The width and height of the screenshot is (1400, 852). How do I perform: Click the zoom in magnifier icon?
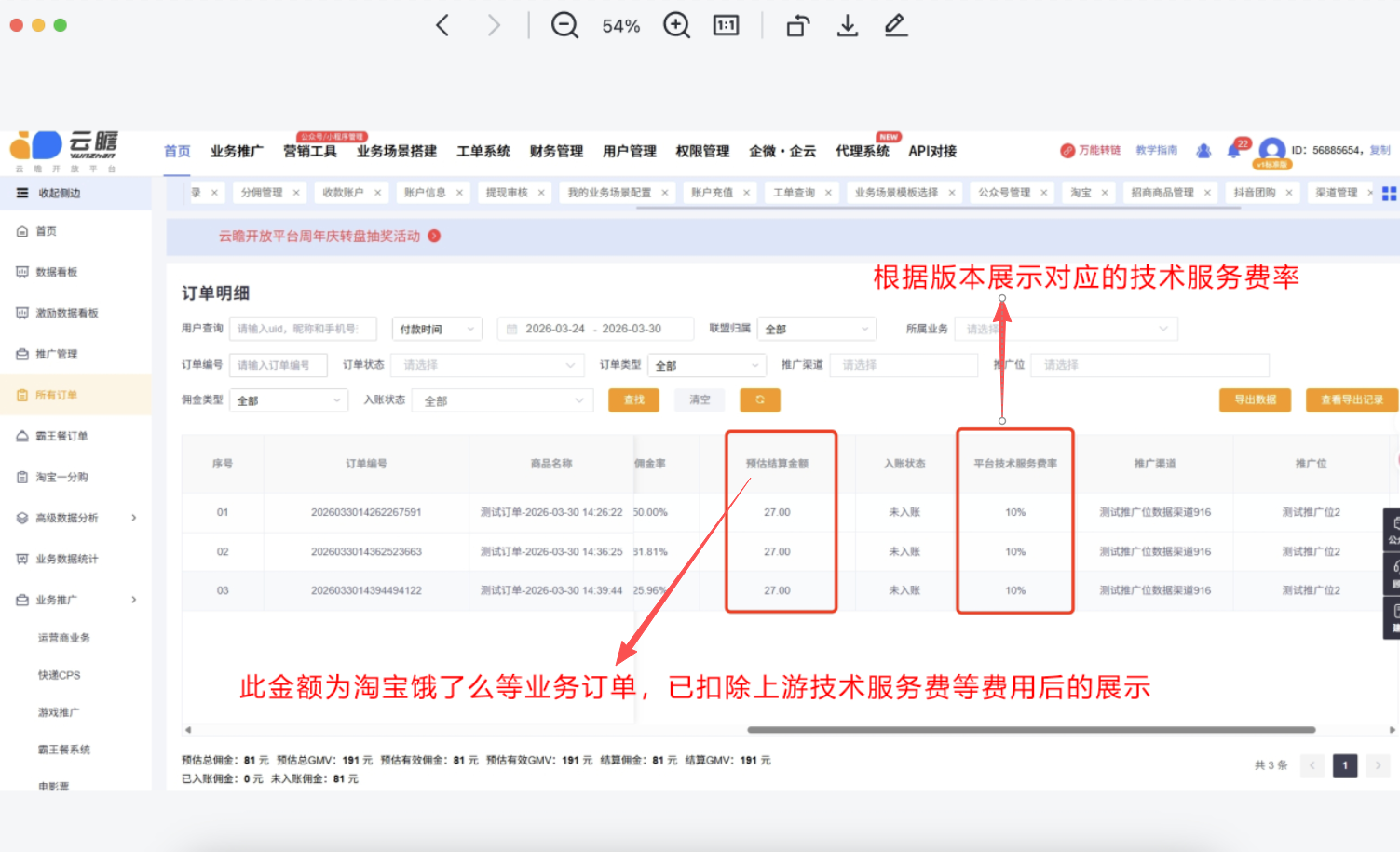[x=676, y=25]
